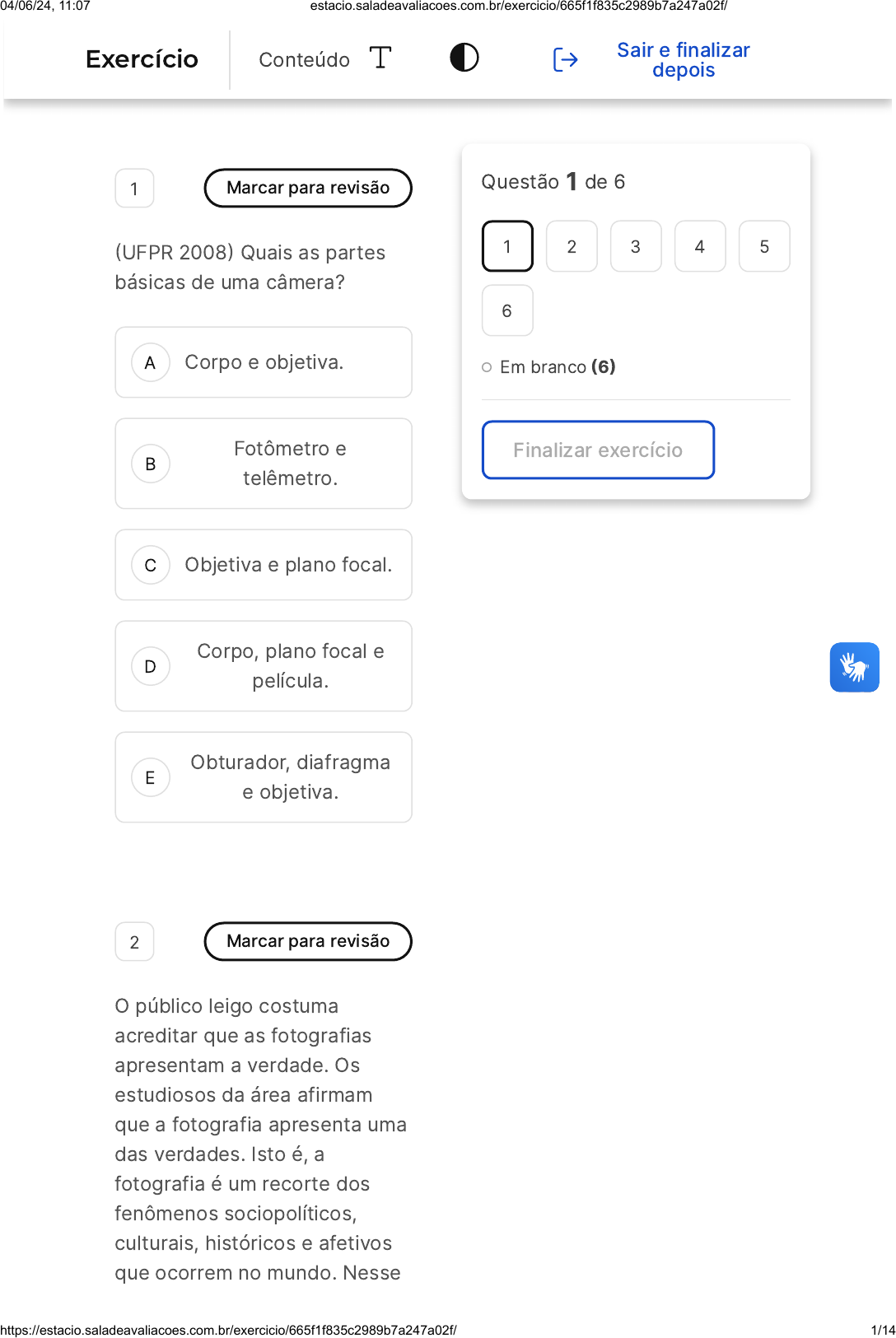Select answer B, Fotômetro e telêmetro

click(264, 464)
